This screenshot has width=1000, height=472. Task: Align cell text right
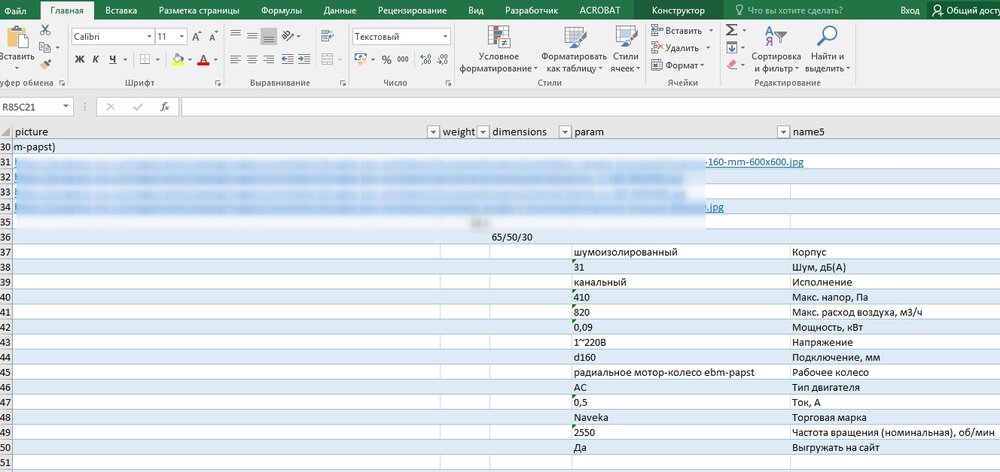[x=268, y=59]
